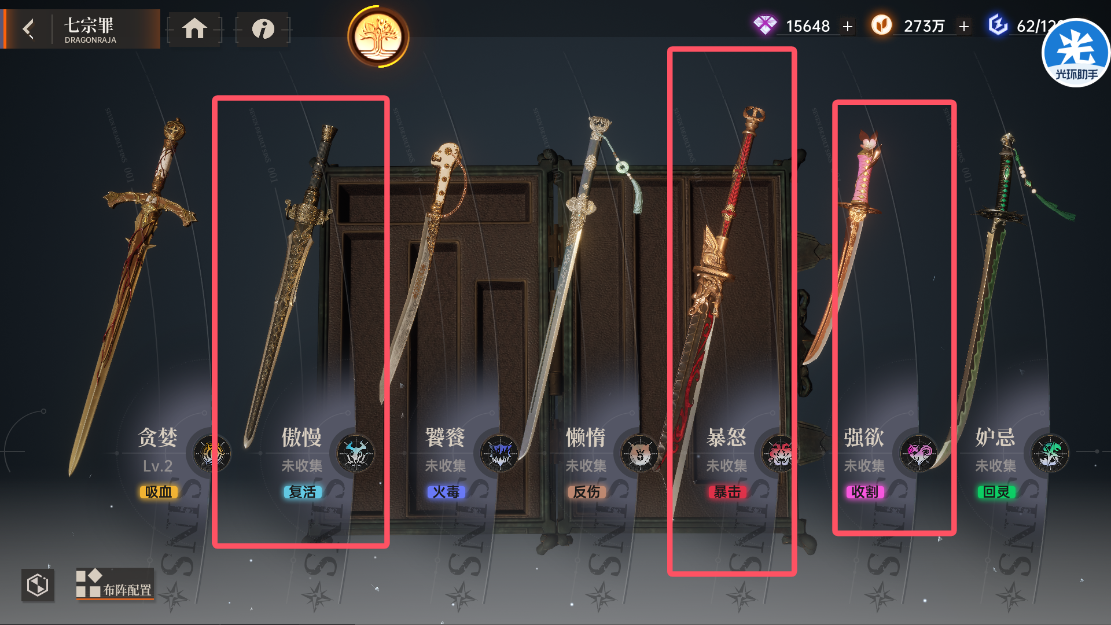Tap the golden tree emblem
This screenshot has width=1111, height=625.
click(378, 37)
